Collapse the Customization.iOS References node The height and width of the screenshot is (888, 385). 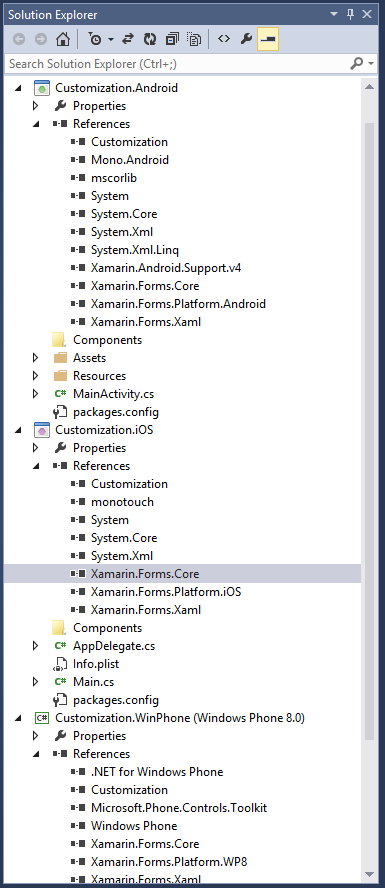coord(36,466)
